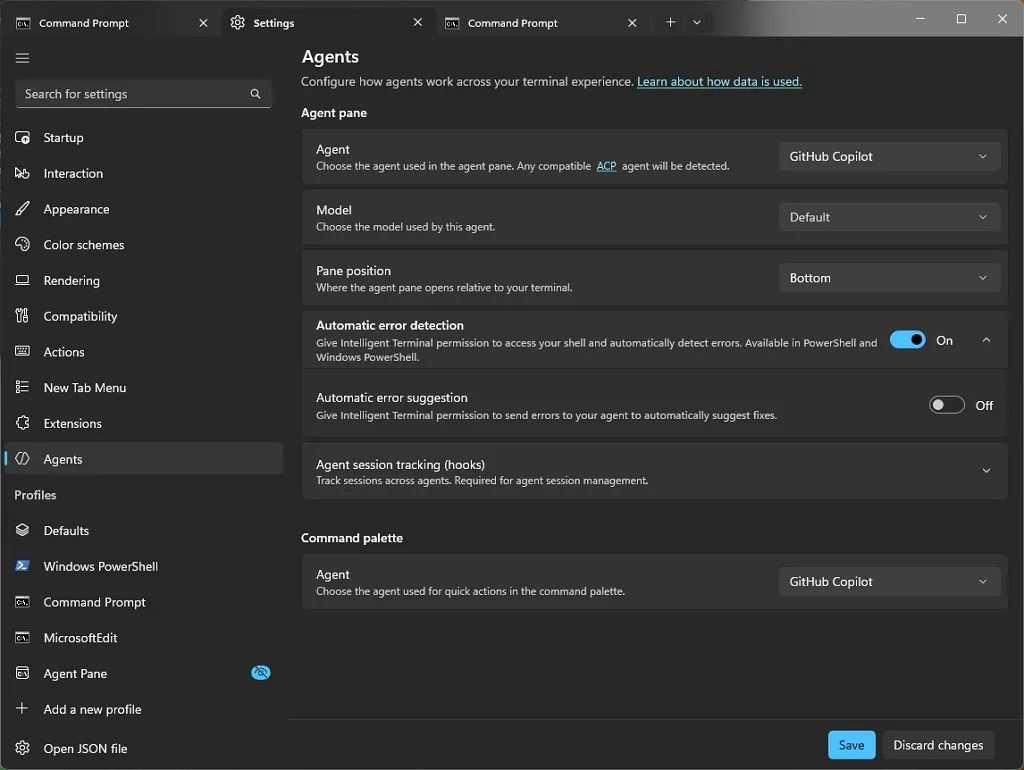Click the Rendering monitor icon
The width and height of the screenshot is (1024, 770).
[x=22, y=280]
